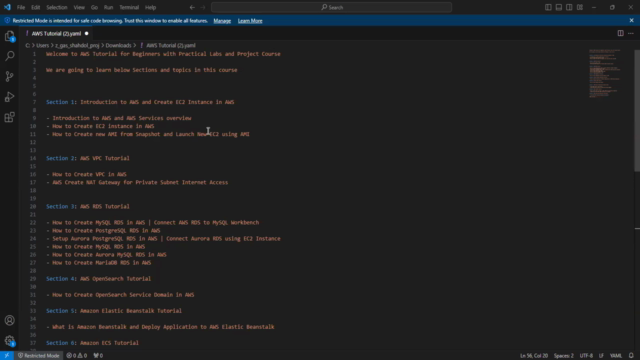Click line number 24 in gutter

click(x=33, y=239)
